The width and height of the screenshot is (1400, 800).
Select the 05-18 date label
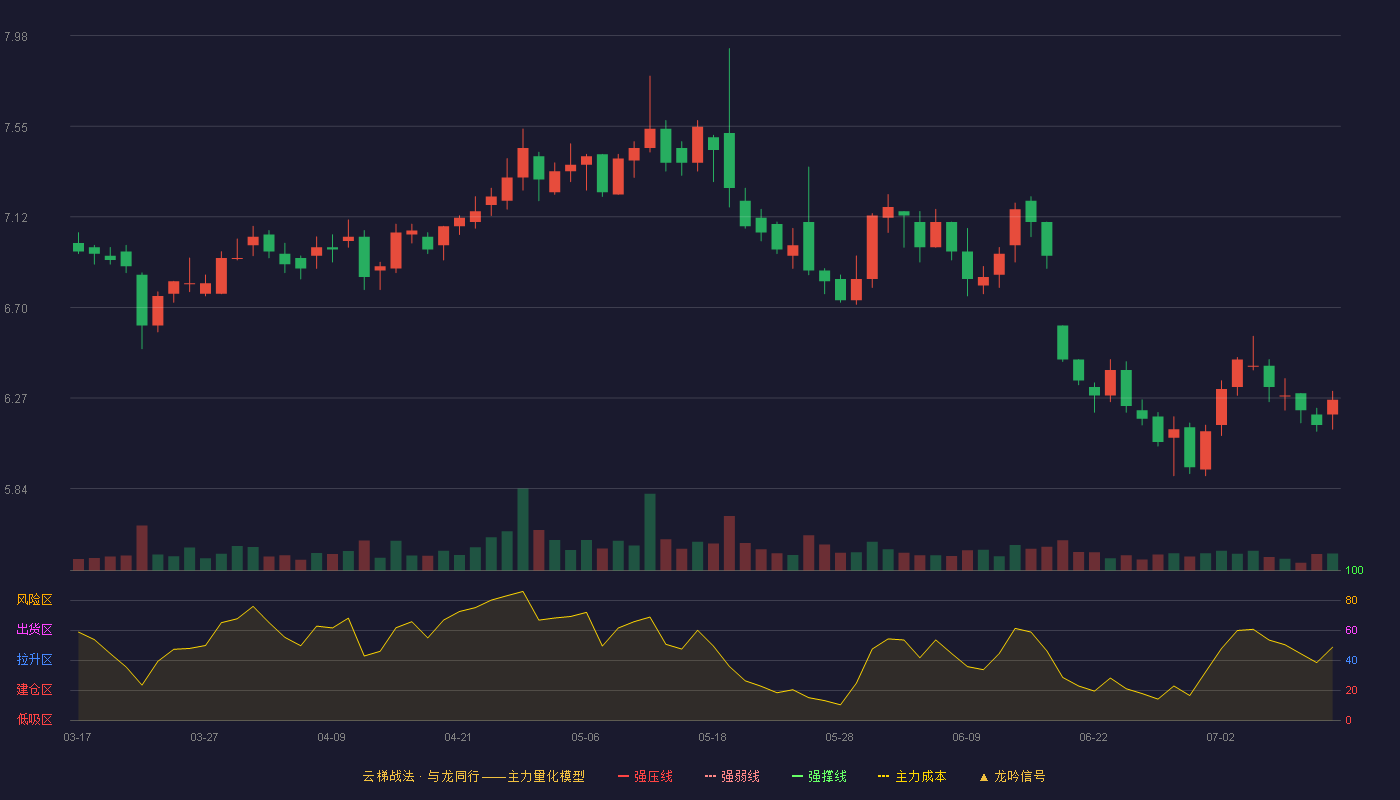click(x=712, y=737)
